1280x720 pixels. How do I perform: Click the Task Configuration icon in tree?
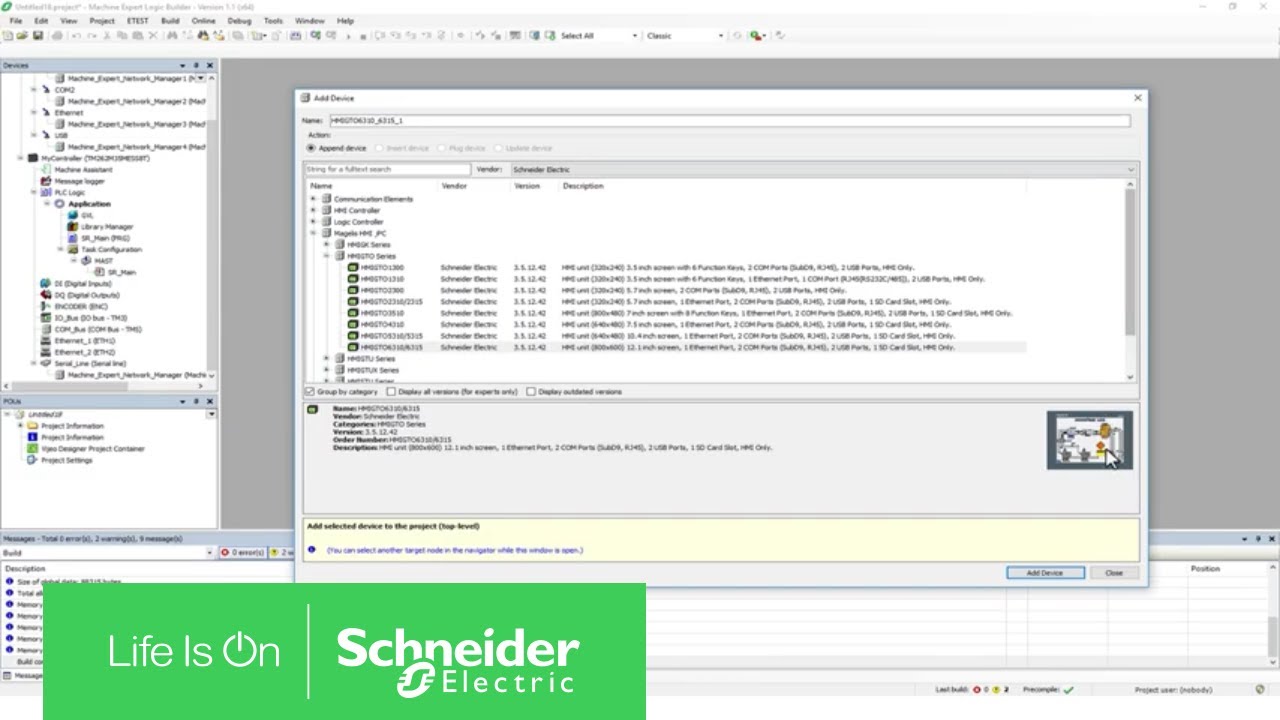pyautogui.click(x=72, y=249)
